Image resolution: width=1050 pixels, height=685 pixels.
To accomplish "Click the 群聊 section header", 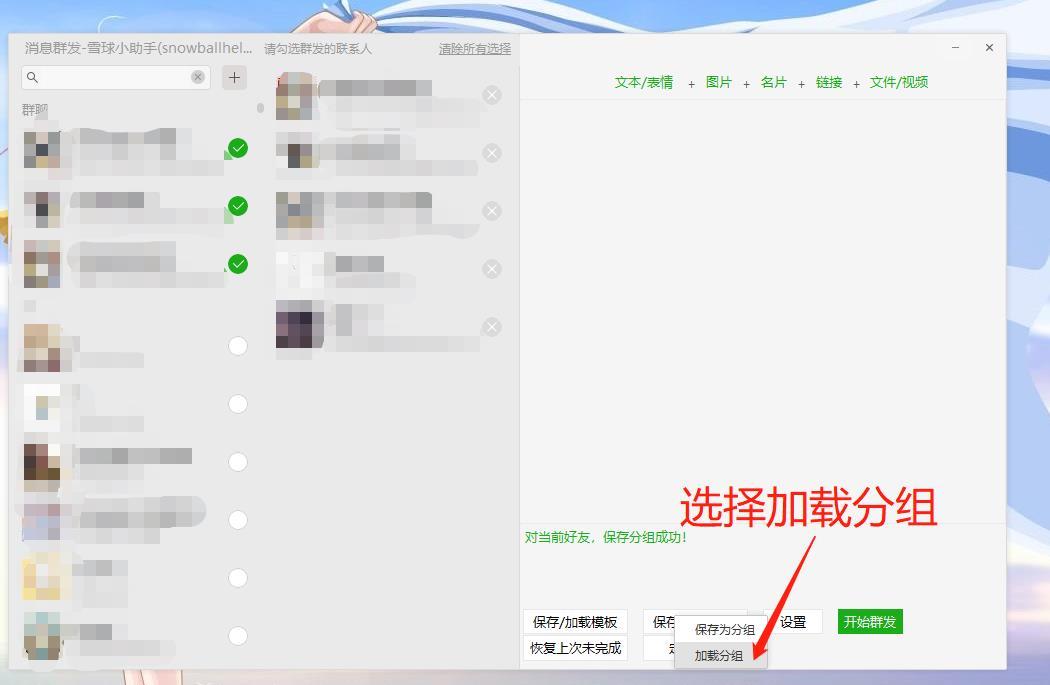I will [35, 109].
